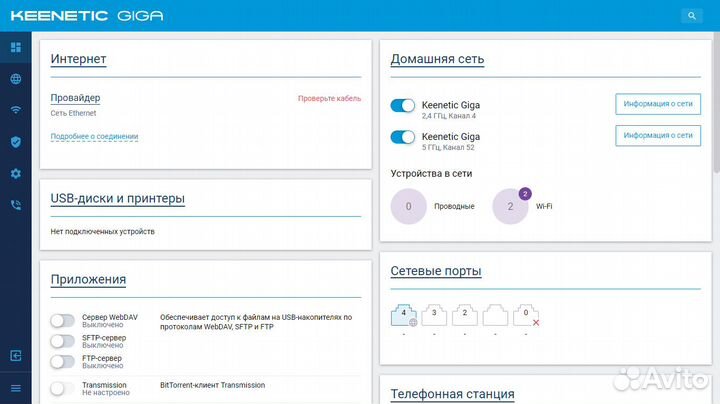
Task: Click the Wi-Fi devices count circle
Action: click(510, 207)
